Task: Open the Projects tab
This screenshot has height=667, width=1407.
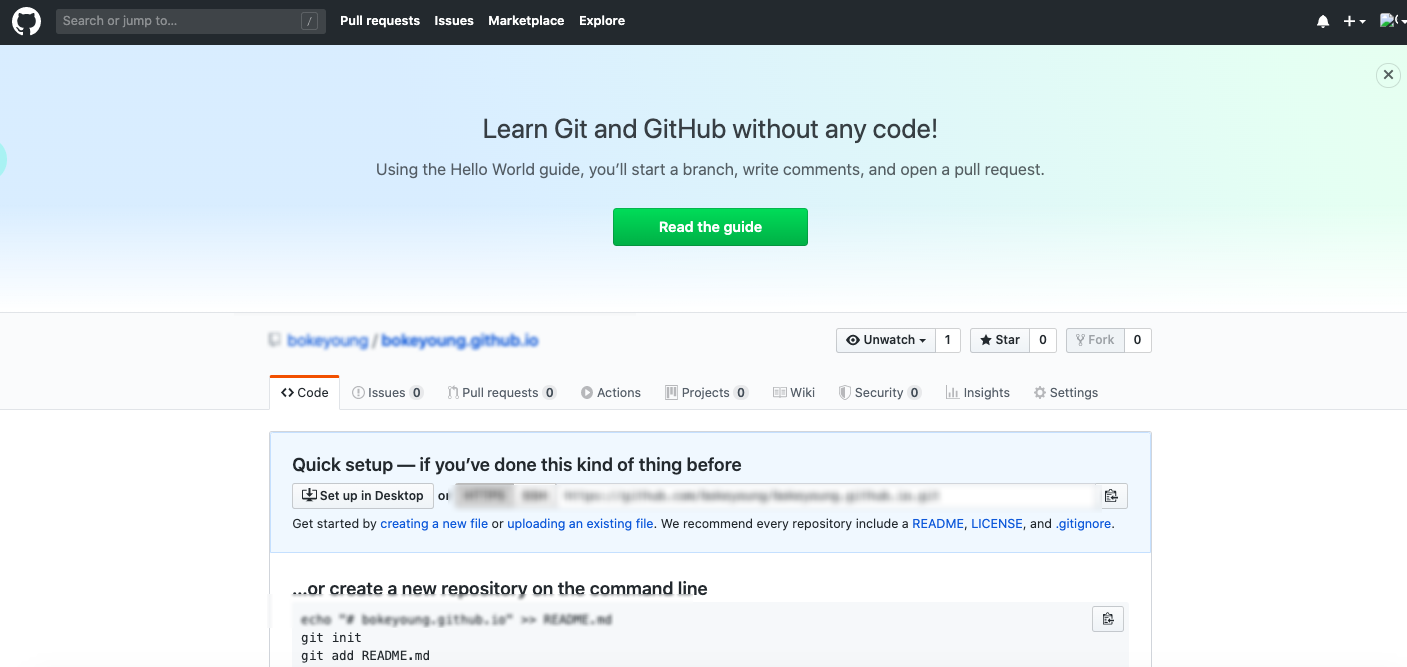Action: point(707,393)
